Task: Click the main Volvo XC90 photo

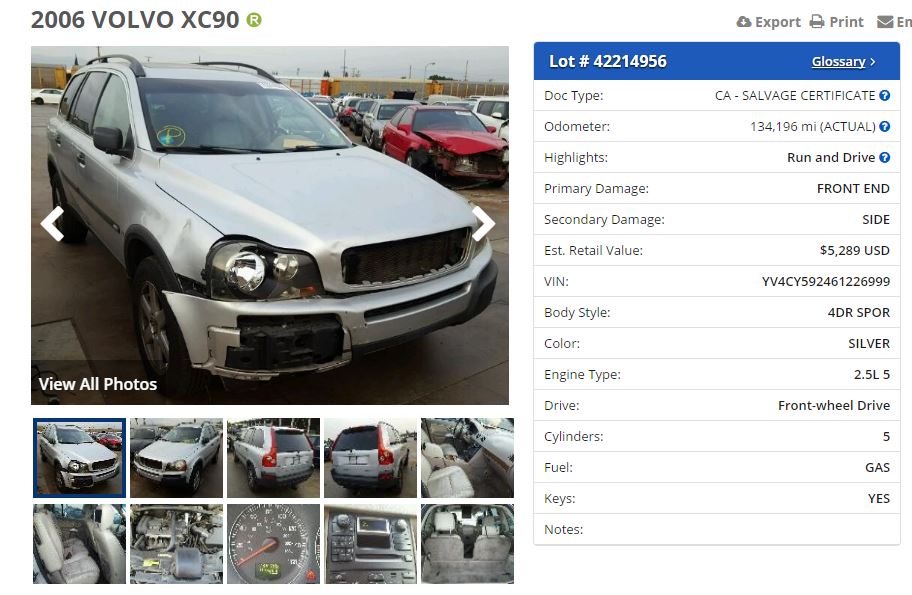Action: (x=270, y=225)
